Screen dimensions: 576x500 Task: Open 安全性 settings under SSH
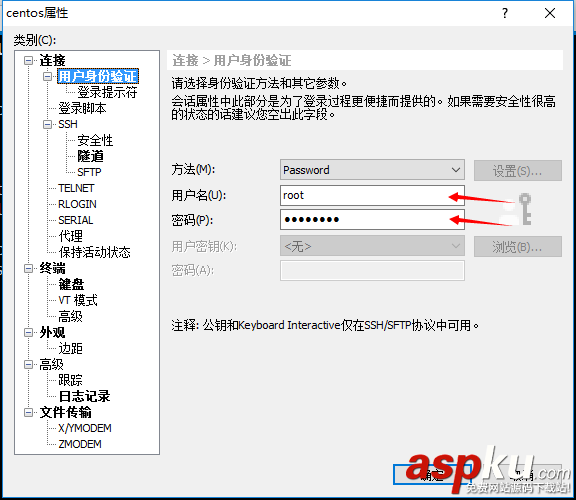point(95,140)
